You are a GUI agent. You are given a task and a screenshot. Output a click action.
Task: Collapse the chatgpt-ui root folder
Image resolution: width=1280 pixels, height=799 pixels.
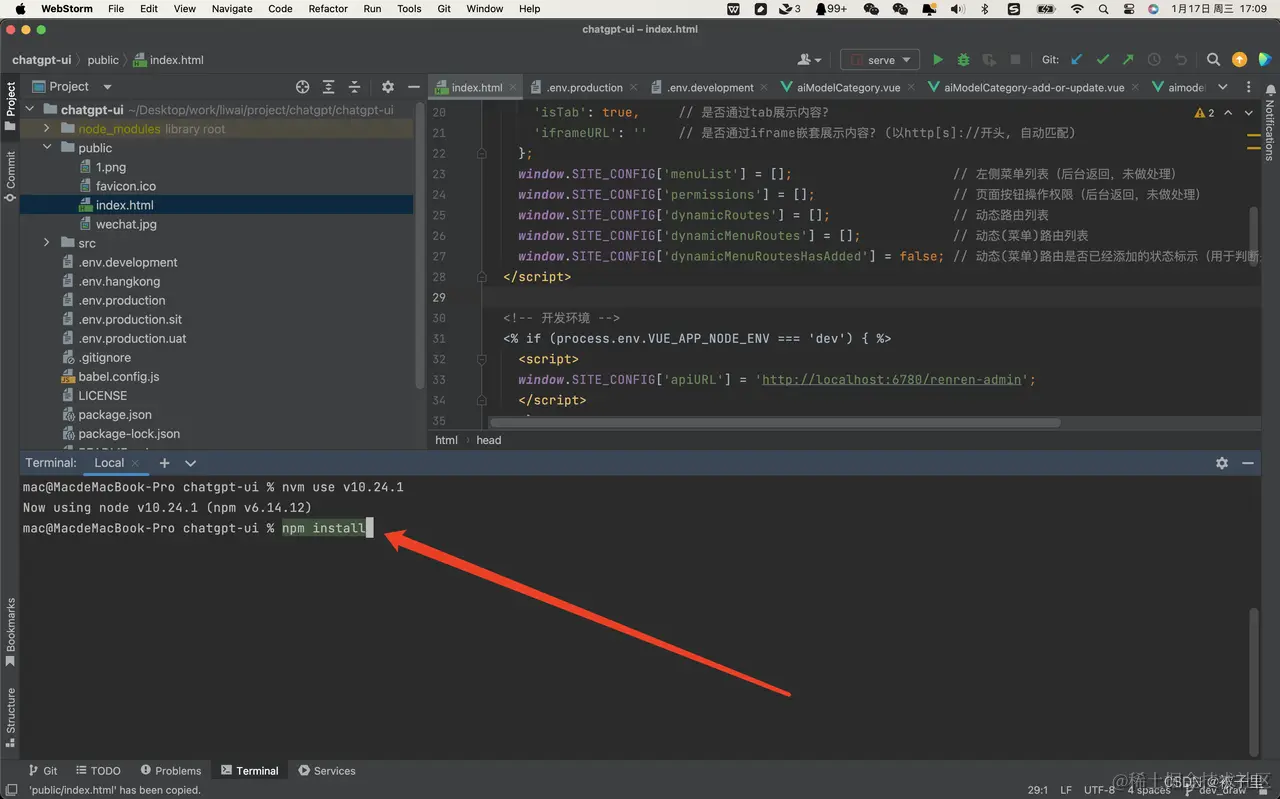pos(29,110)
